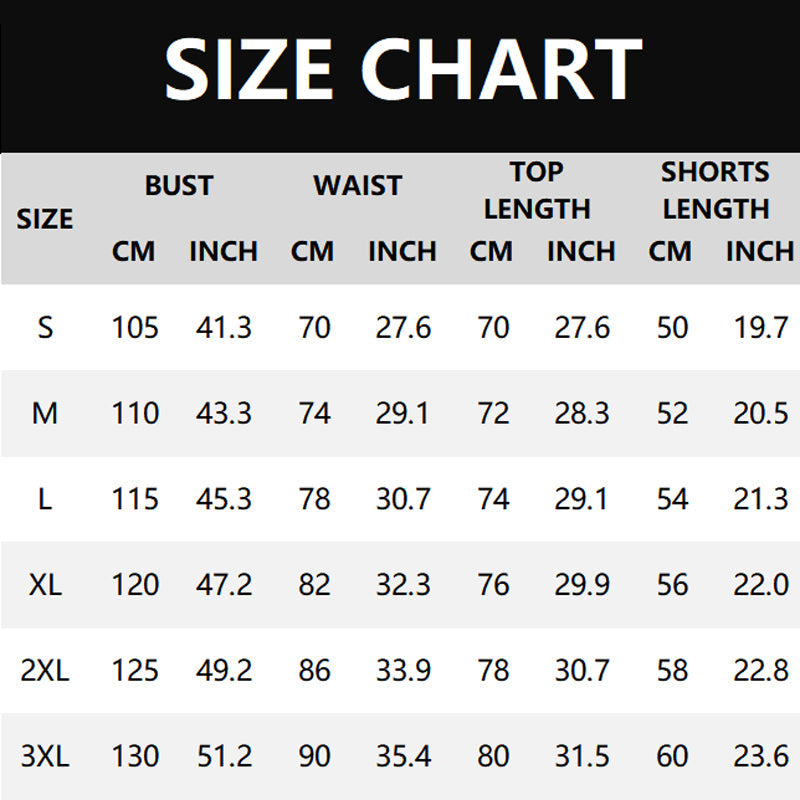800x800 pixels.
Task: Select the M size row label
Action: click(45, 413)
